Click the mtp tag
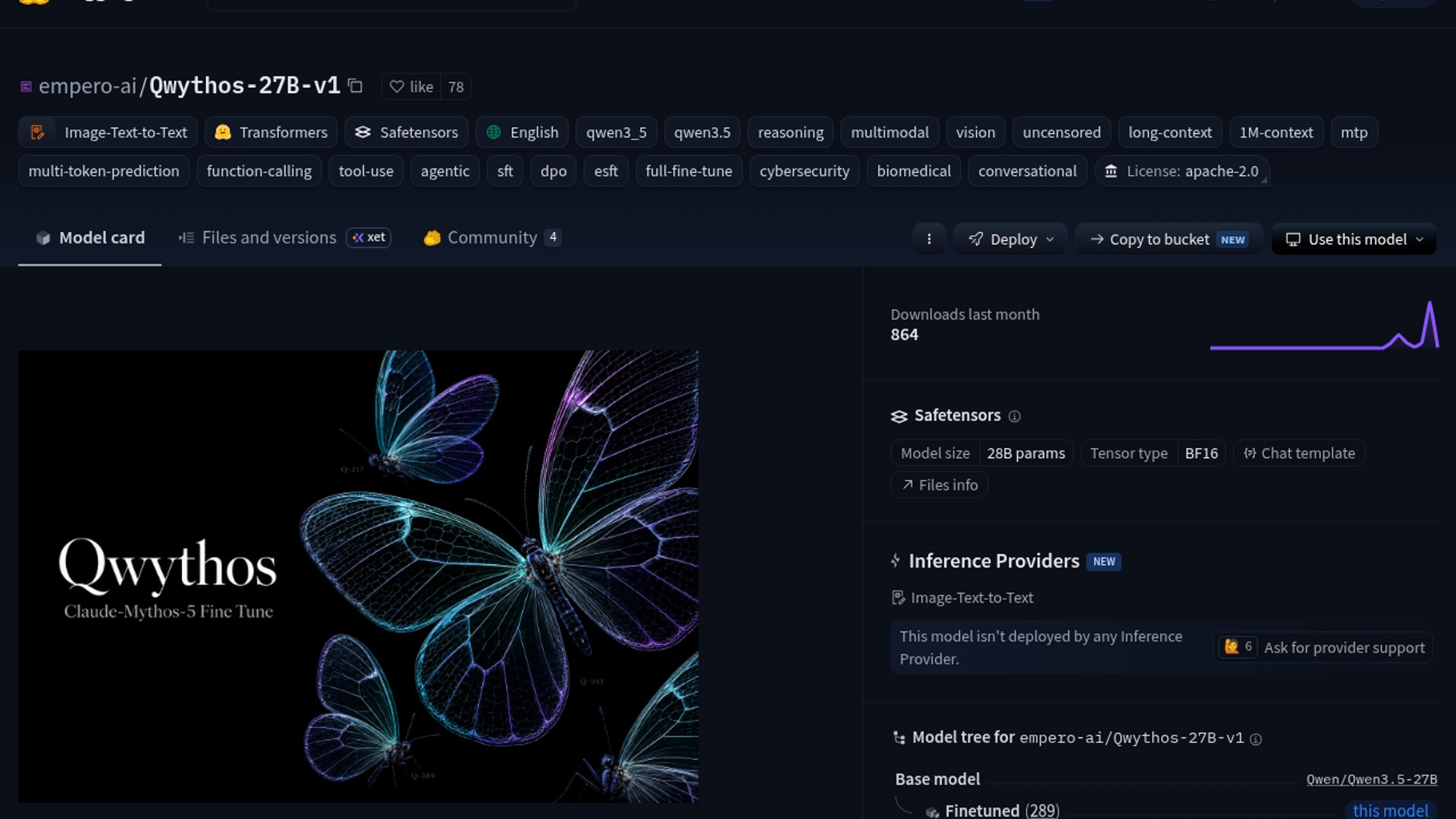 coord(1354,132)
